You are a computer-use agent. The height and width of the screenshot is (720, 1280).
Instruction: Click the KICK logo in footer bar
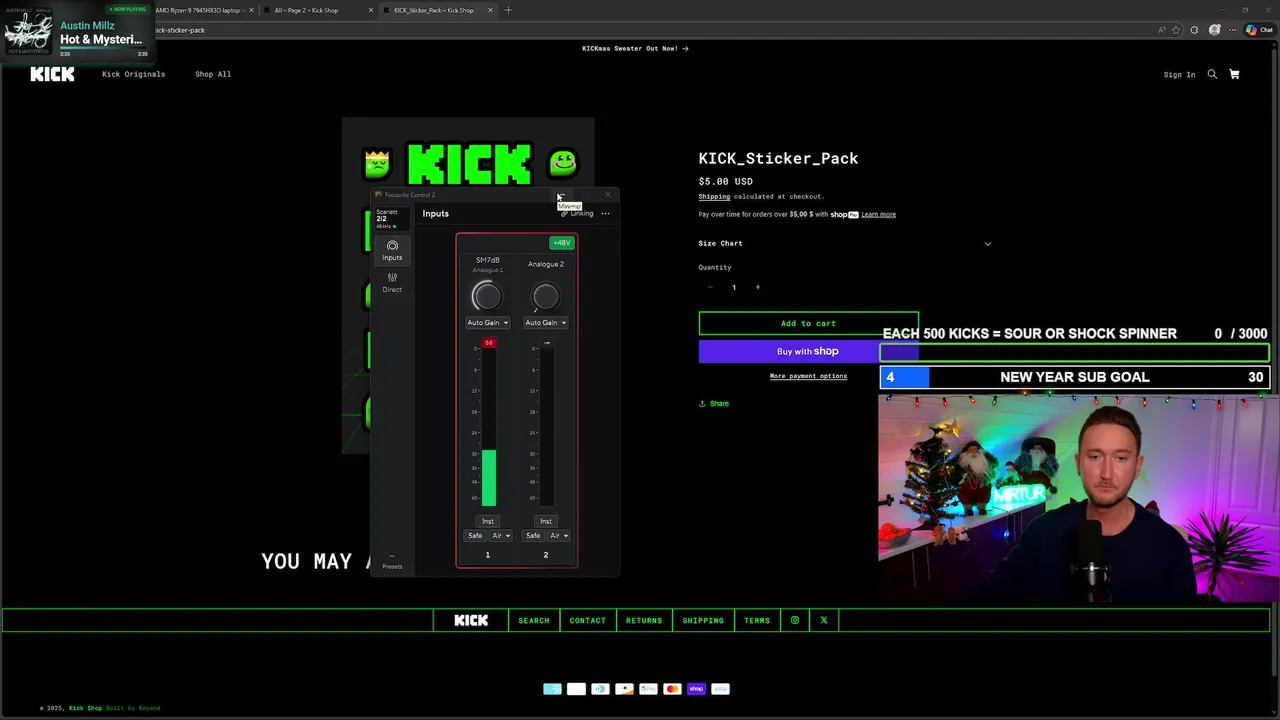(x=471, y=620)
